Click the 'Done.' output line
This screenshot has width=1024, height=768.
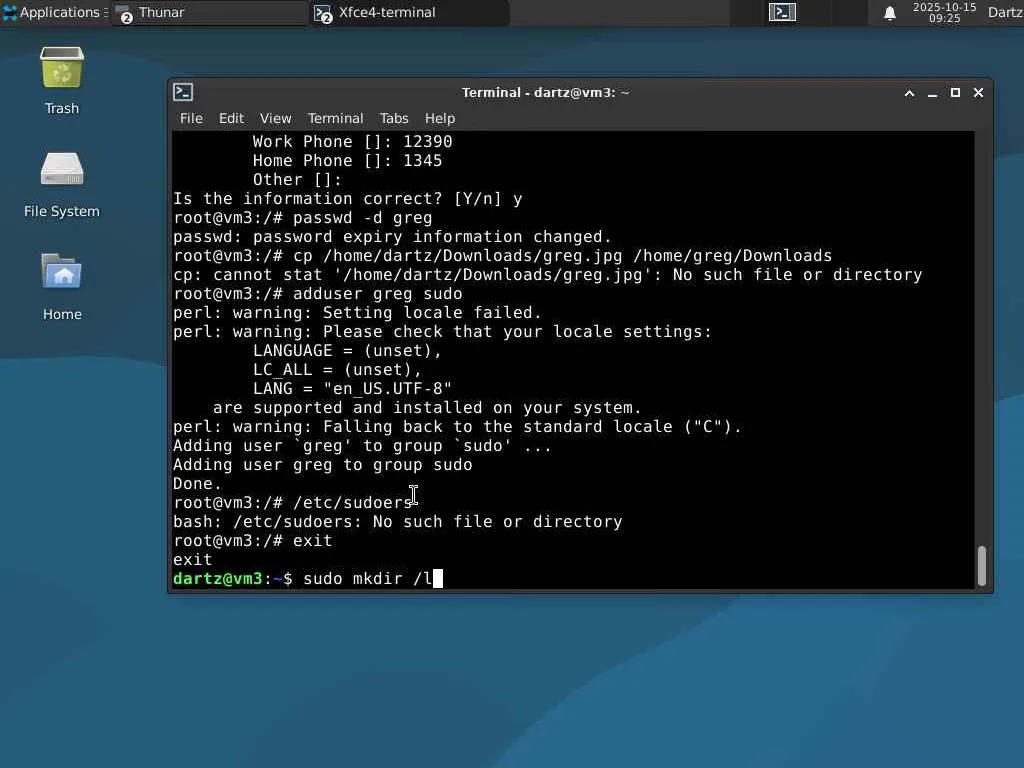tap(197, 483)
